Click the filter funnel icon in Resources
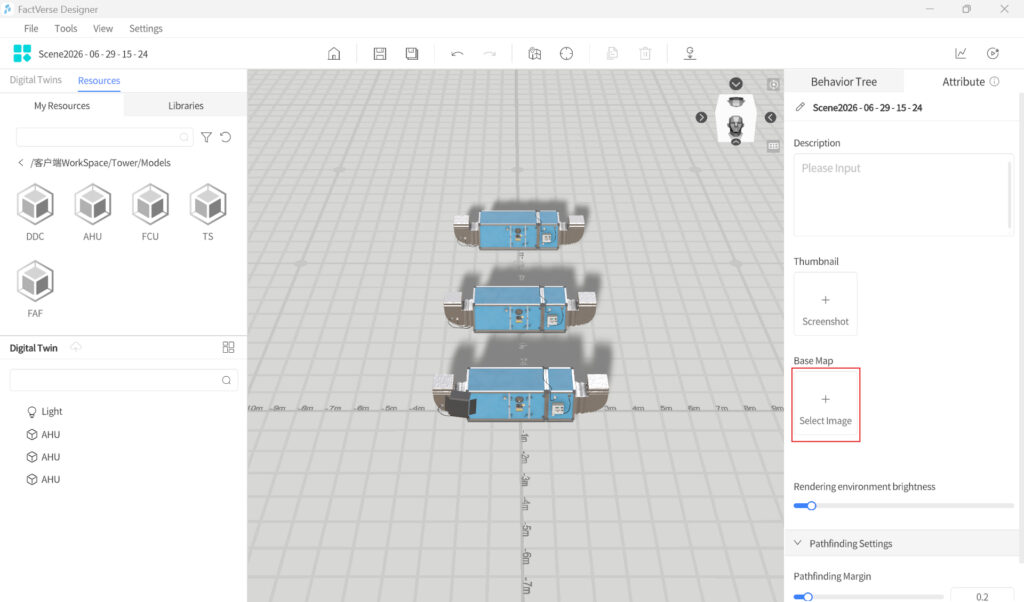 pyautogui.click(x=206, y=137)
